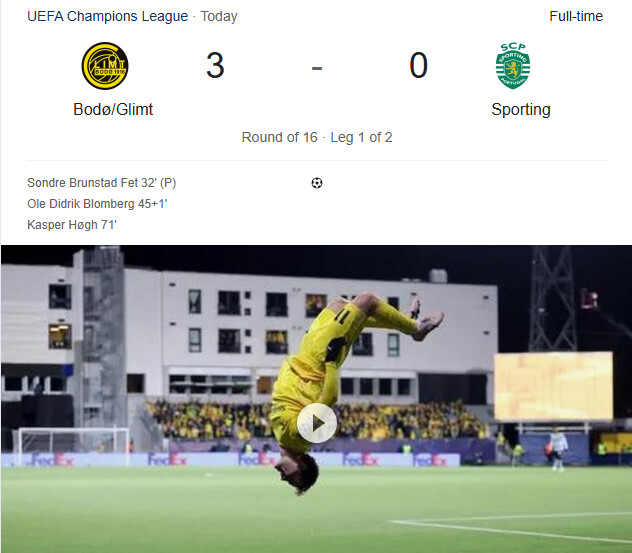Click Sporting's score of 0
Viewport: 632px width, 553px height.
tap(418, 65)
